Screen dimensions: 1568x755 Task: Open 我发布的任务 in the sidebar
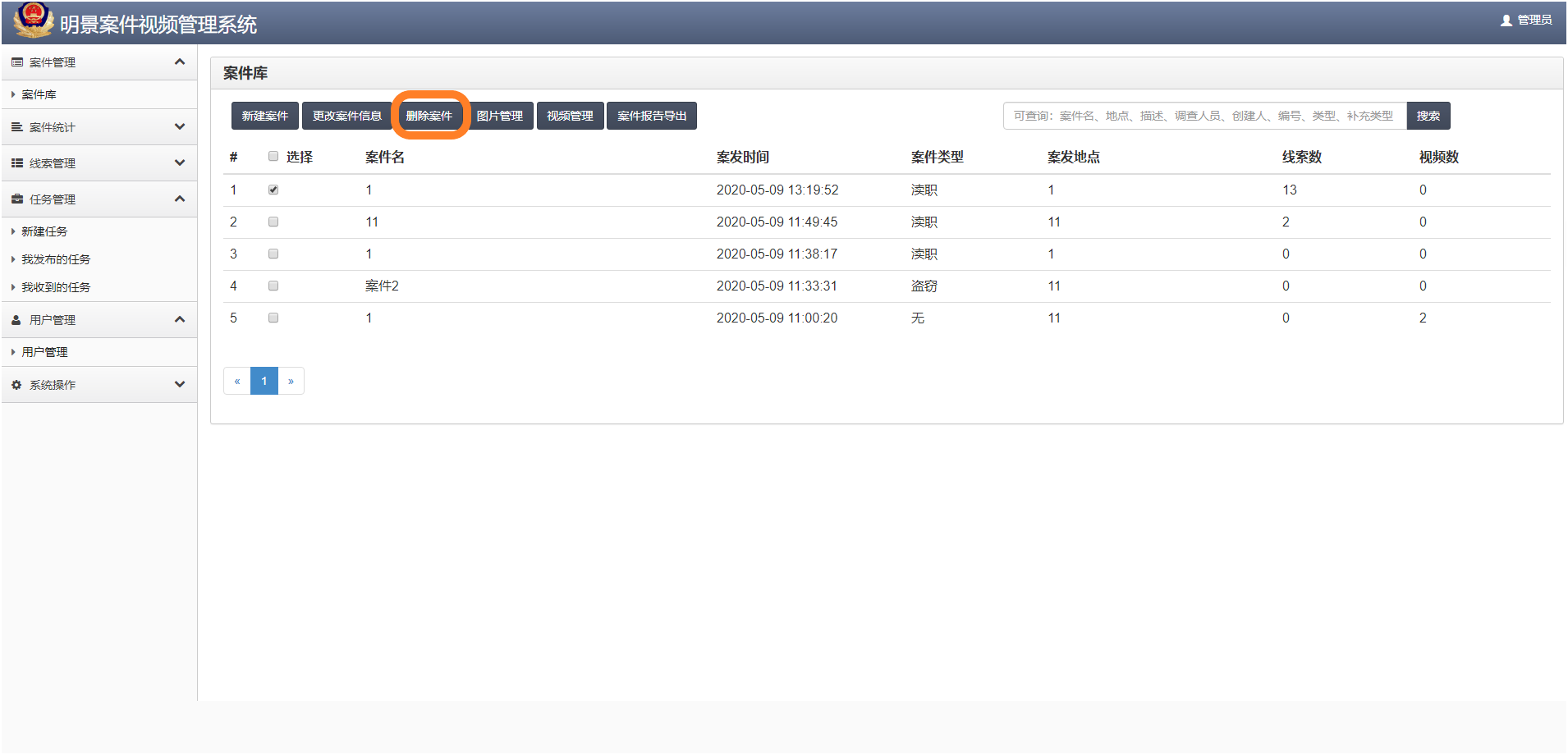point(55,259)
